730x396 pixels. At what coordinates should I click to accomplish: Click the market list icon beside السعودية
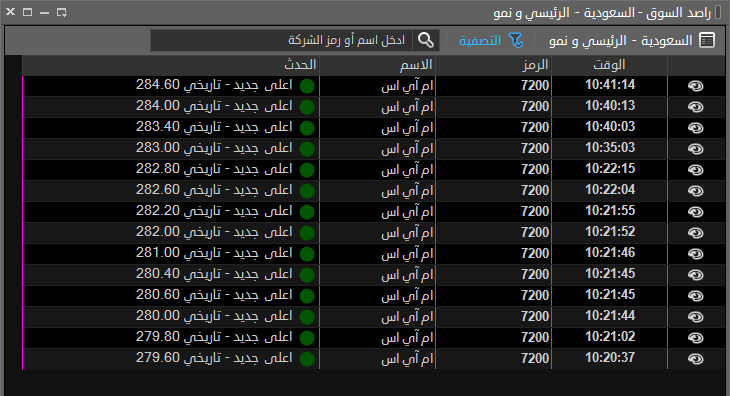(707, 40)
